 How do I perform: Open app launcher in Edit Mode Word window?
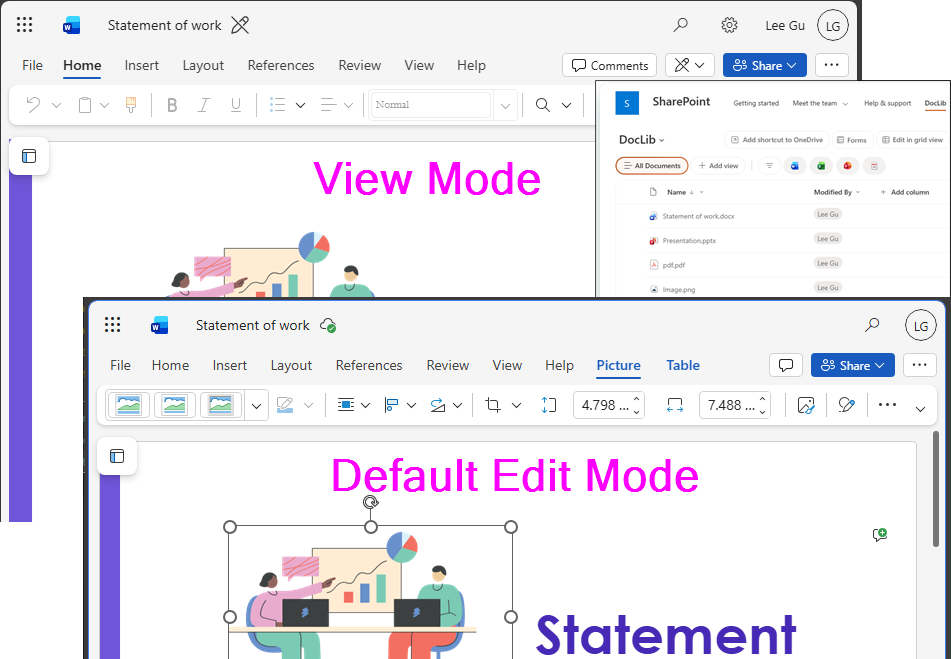[112, 325]
